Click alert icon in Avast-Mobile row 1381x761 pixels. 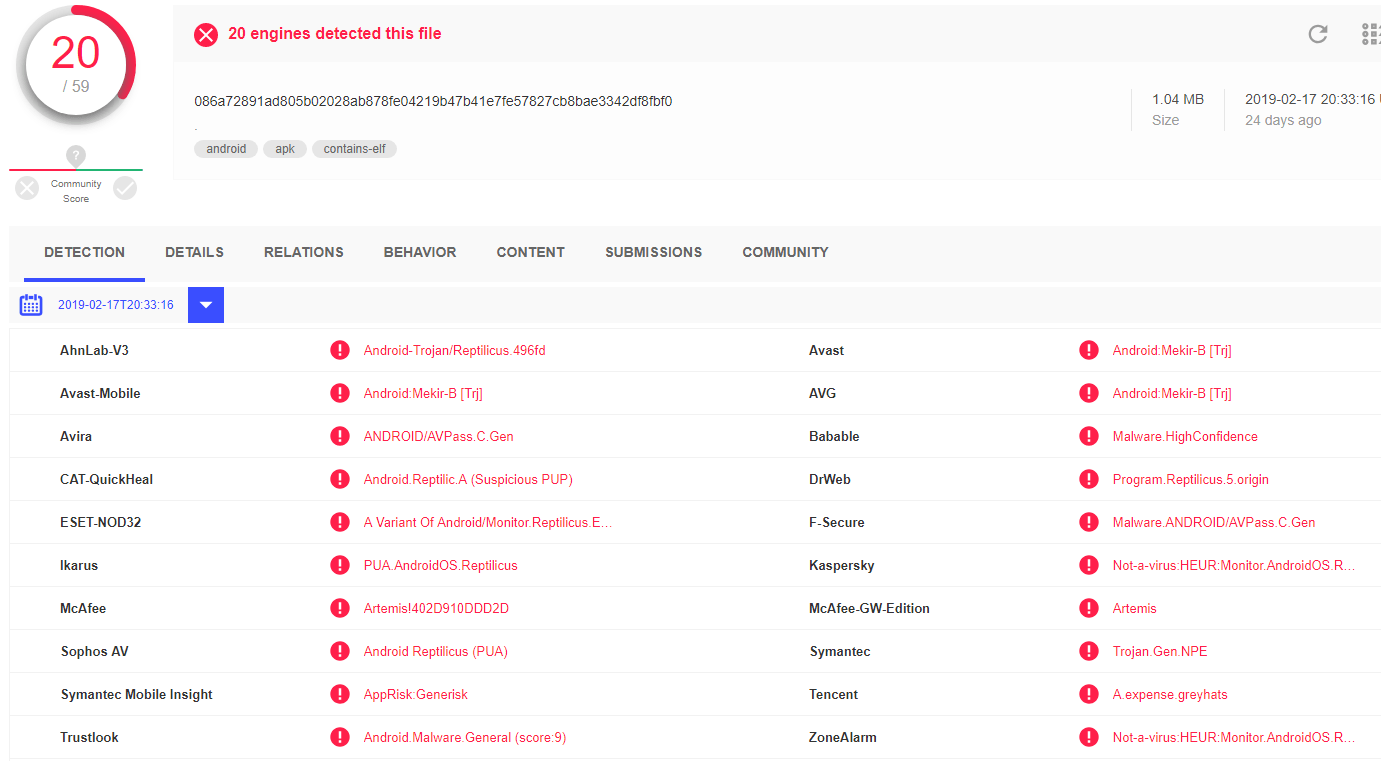click(x=340, y=393)
